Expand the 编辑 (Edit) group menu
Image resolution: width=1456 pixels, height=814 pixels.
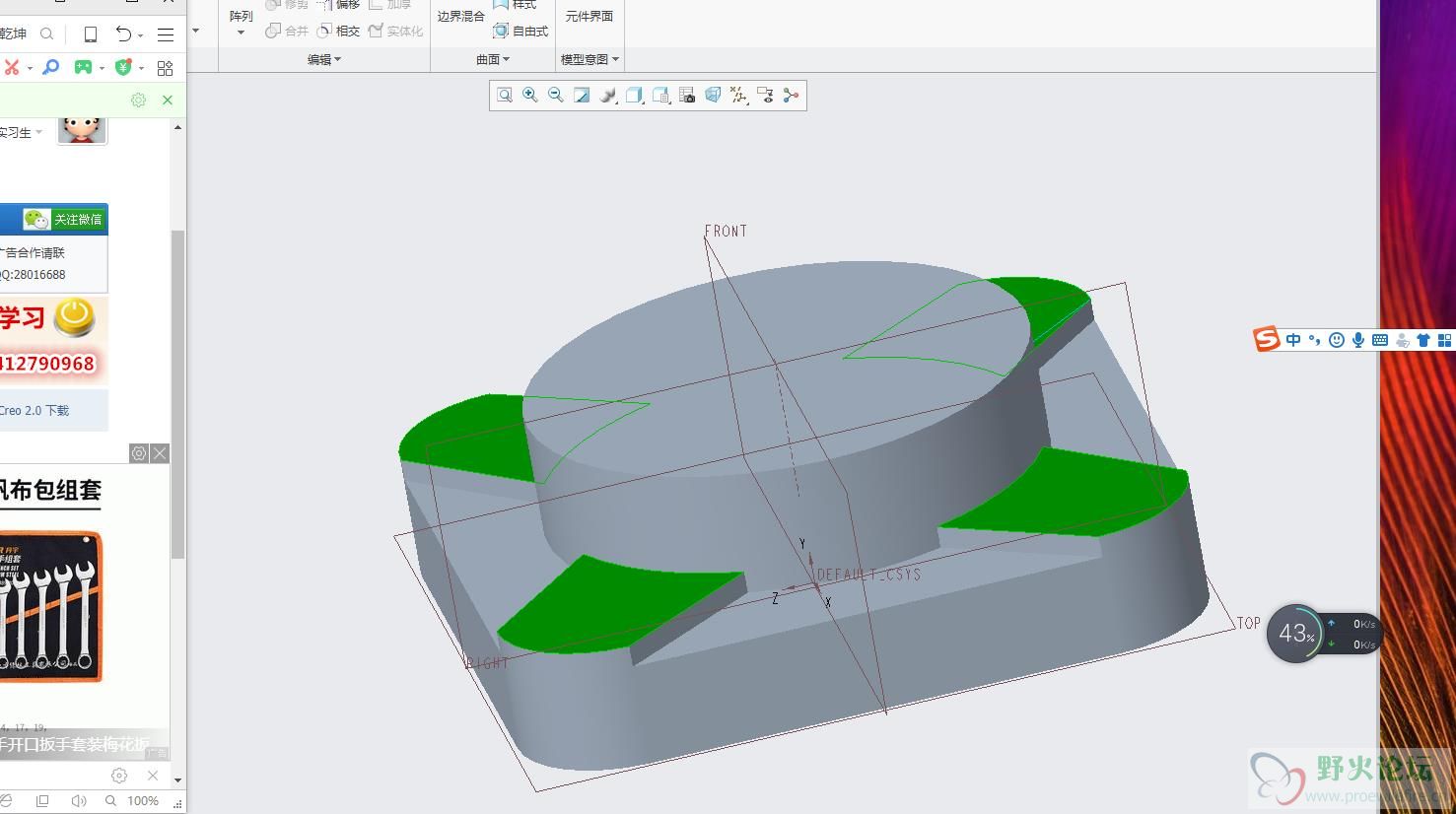(324, 59)
